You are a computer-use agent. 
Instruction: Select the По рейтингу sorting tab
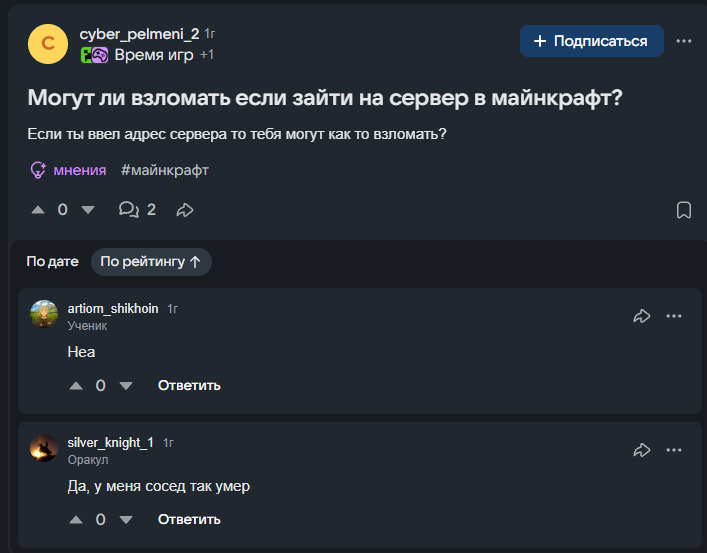pyautogui.click(x=151, y=262)
